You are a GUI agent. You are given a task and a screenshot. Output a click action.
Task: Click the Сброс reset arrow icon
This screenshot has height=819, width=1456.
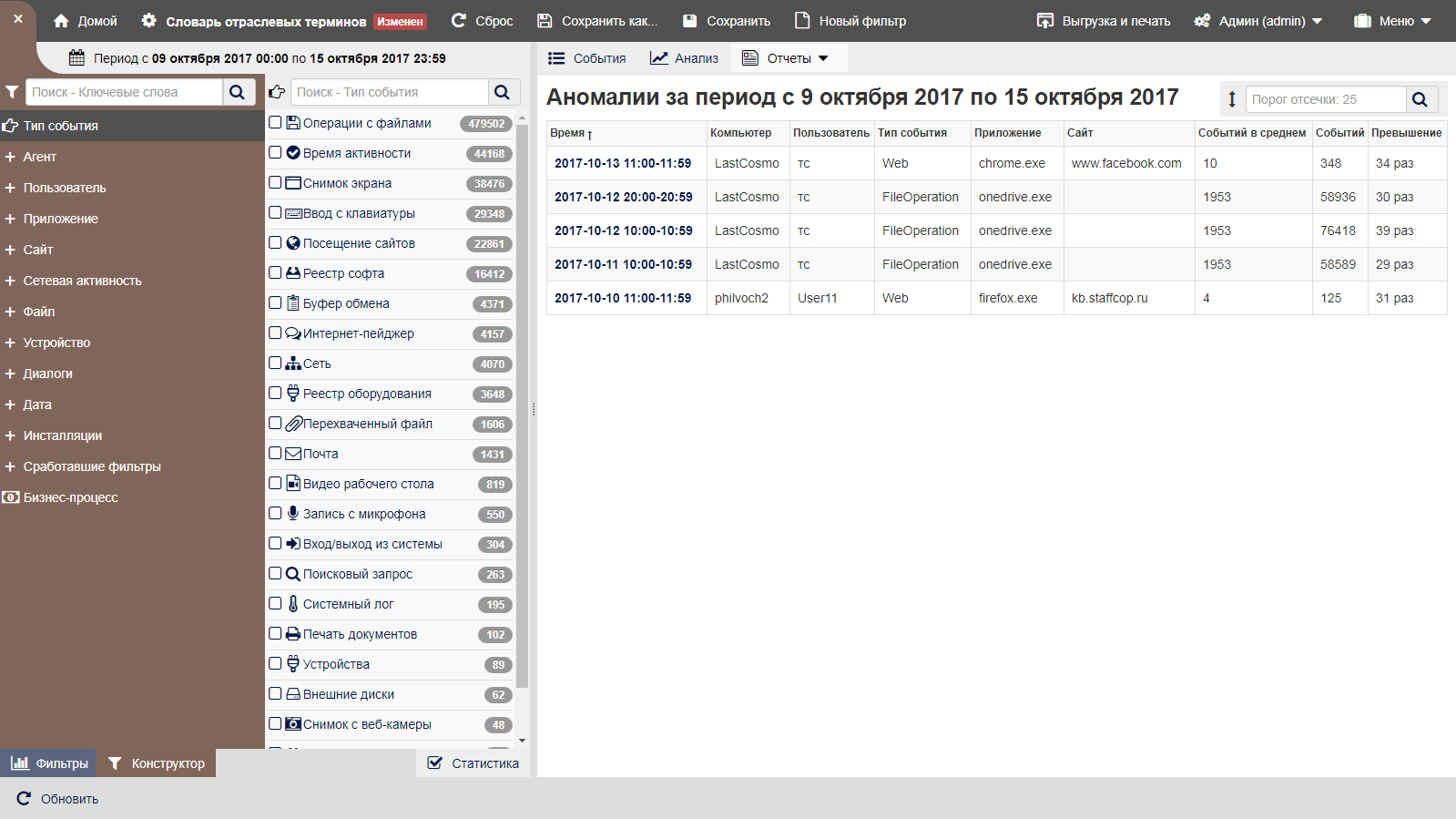click(458, 20)
